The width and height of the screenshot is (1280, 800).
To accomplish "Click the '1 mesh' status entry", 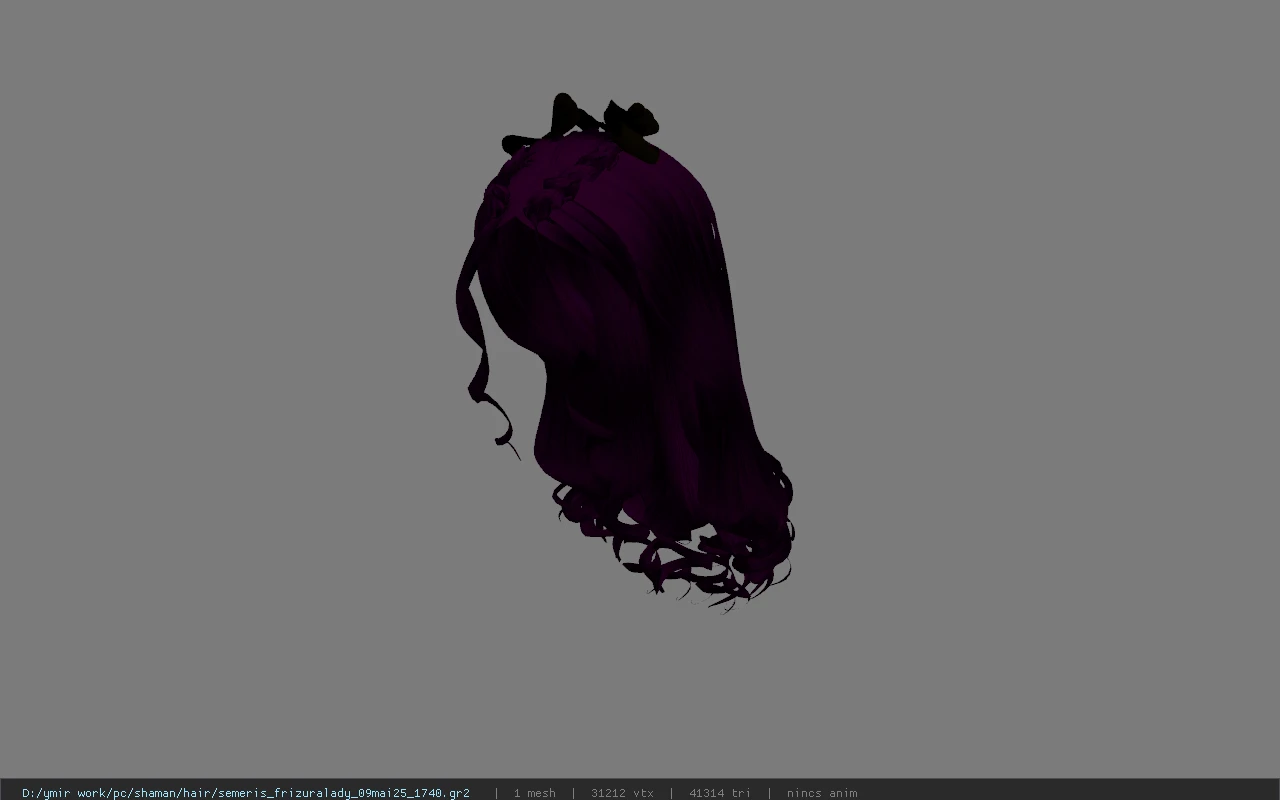I will pyautogui.click(x=535, y=793).
